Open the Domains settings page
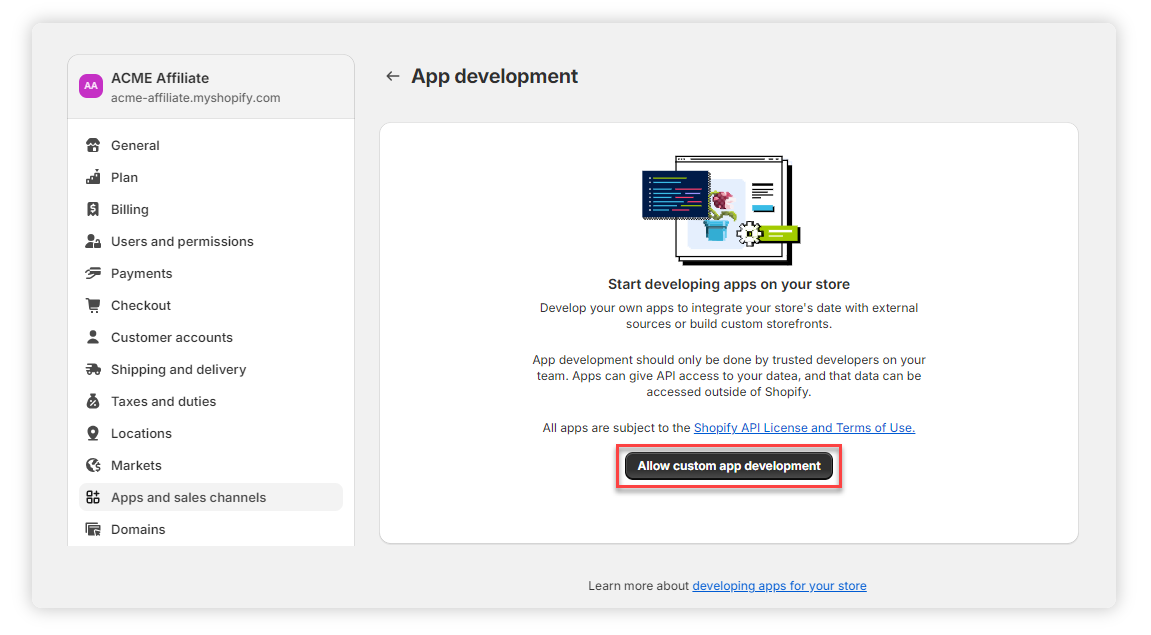 tap(138, 530)
